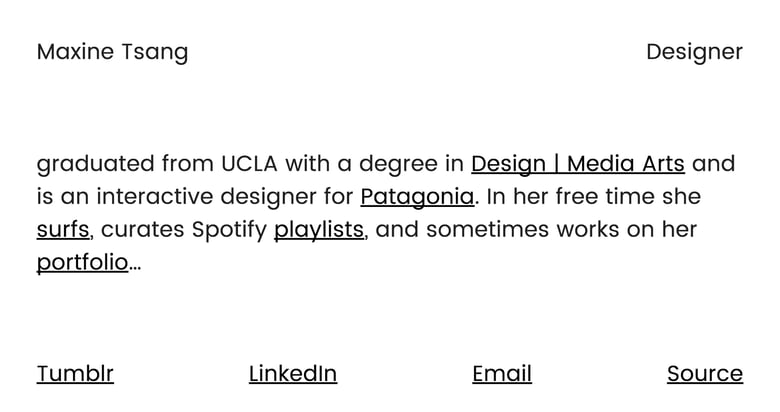
Task: Click the ellipsis after portfolio
Action: coord(135,264)
